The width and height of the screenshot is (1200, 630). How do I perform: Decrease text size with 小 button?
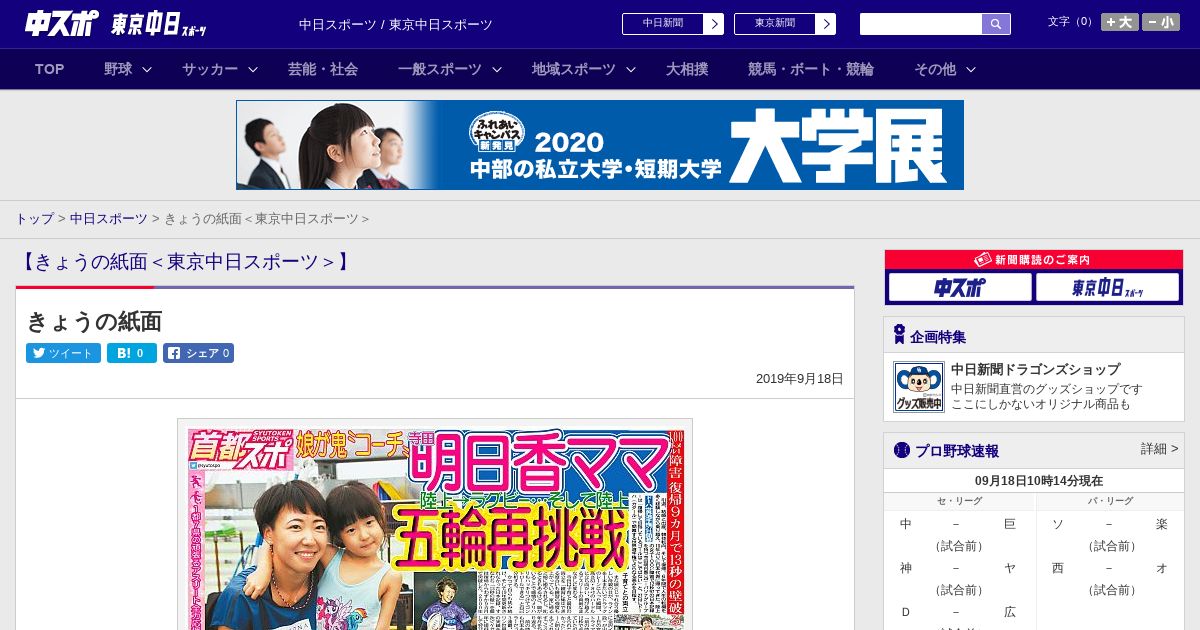point(1161,22)
